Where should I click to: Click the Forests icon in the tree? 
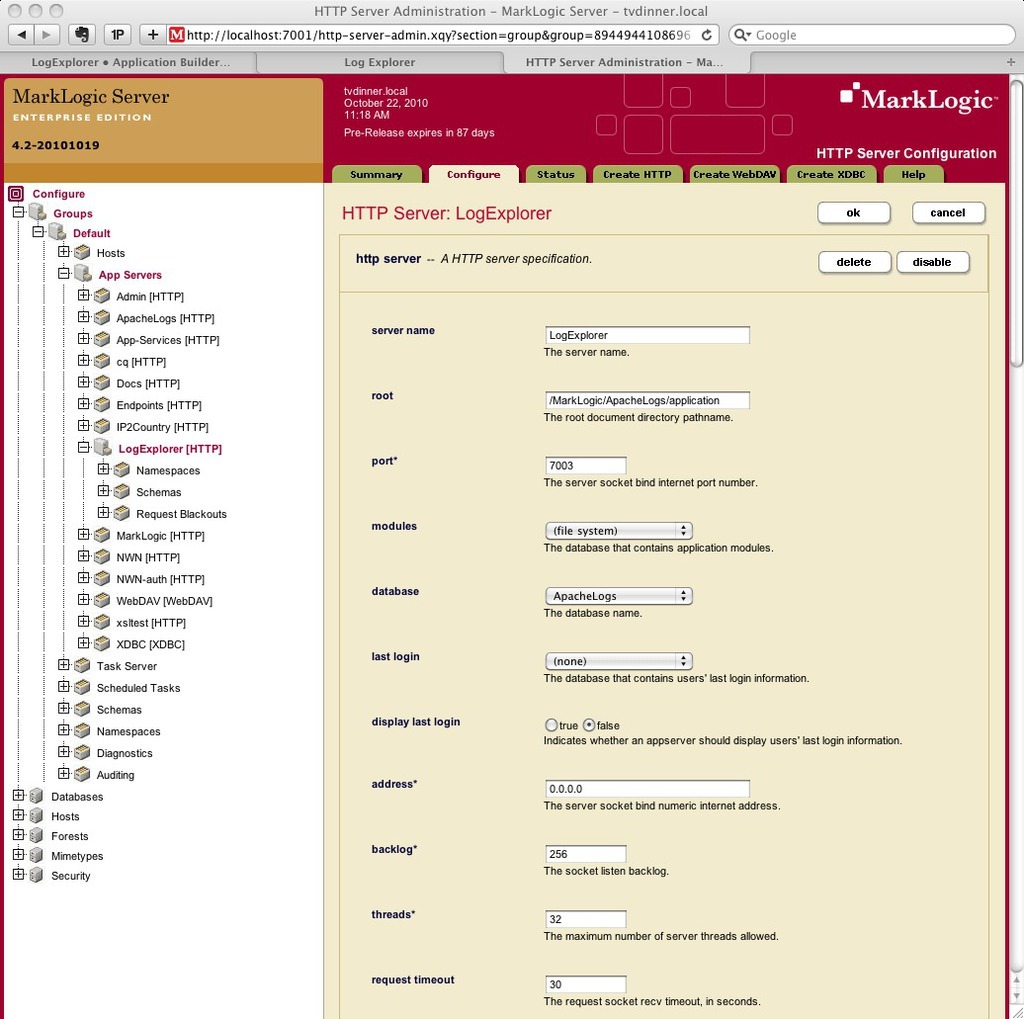coord(37,835)
